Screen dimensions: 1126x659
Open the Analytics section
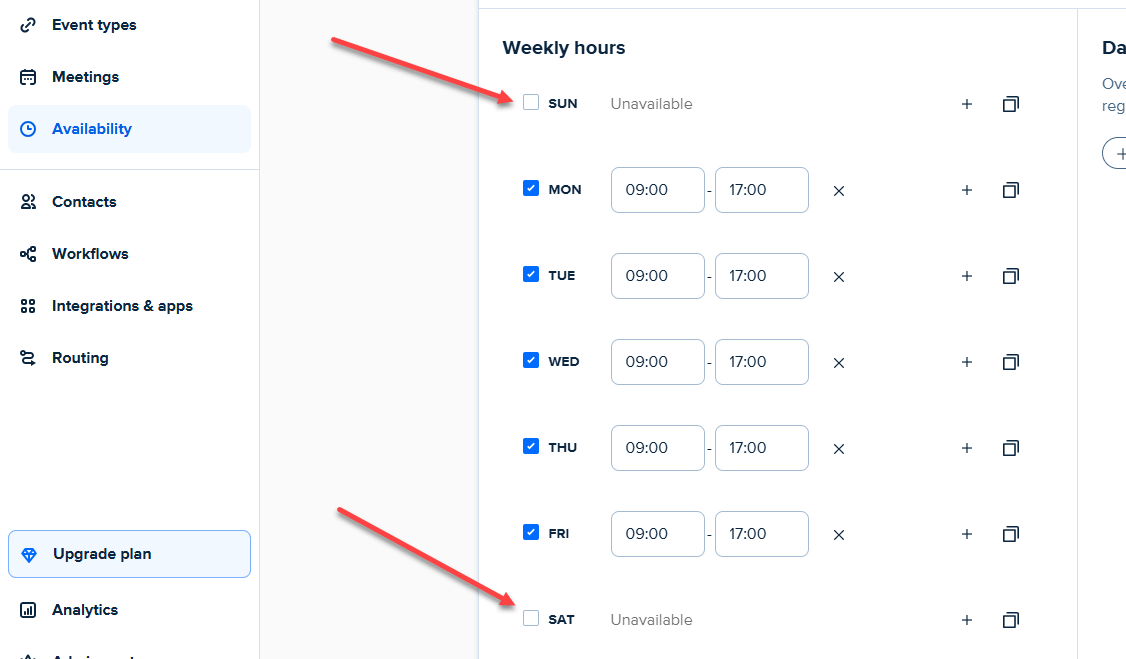pos(85,609)
